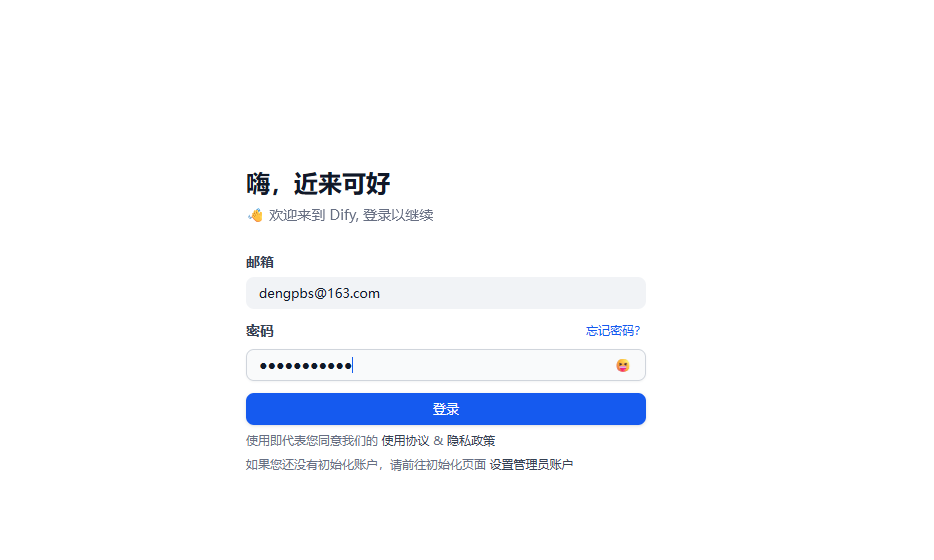The width and height of the screenshot is (934, 560).
Task: Place cursor on dengpbs@163.com address text
Action: click(x=319, y=293)
